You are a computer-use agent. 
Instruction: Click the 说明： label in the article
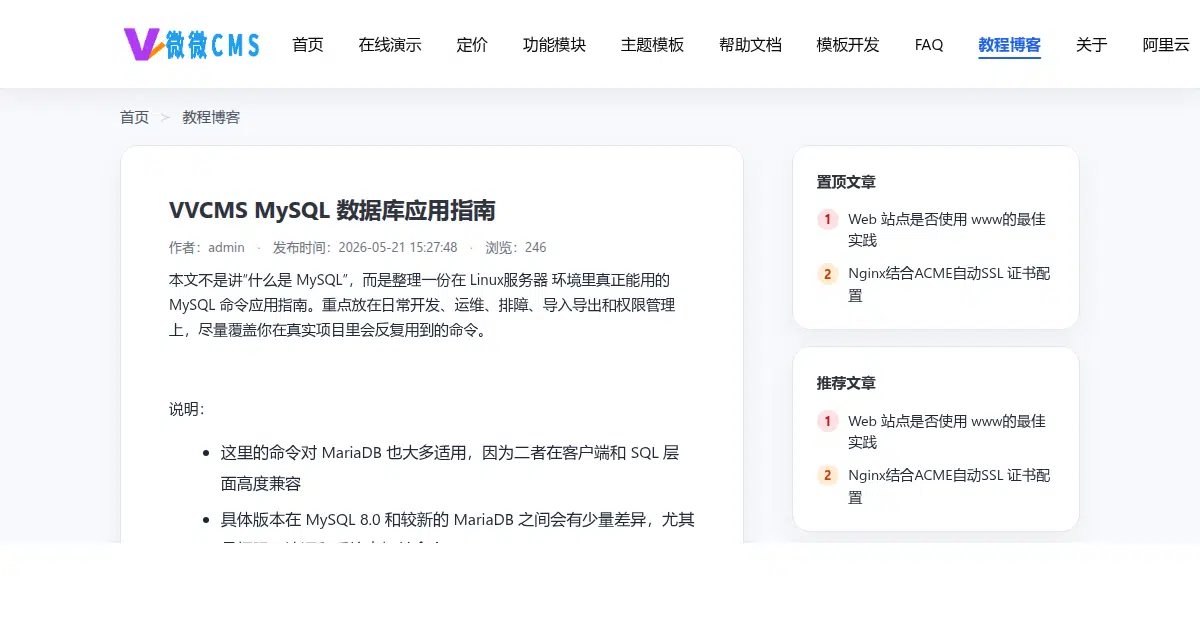coord(187,409)
